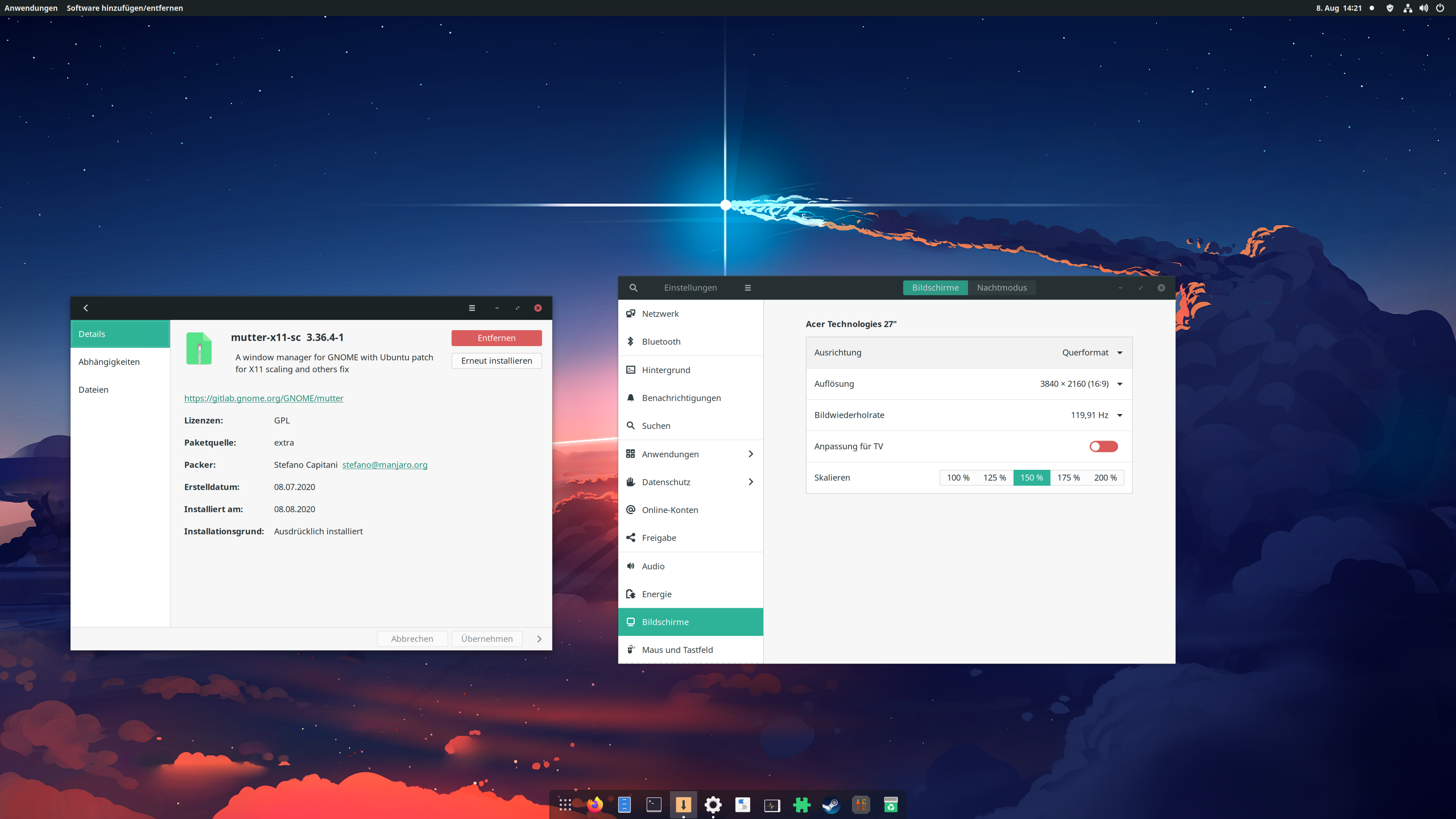
Task: Click Entfernen button to remove mutter-x11-sc
Action: tap(497, 337)
